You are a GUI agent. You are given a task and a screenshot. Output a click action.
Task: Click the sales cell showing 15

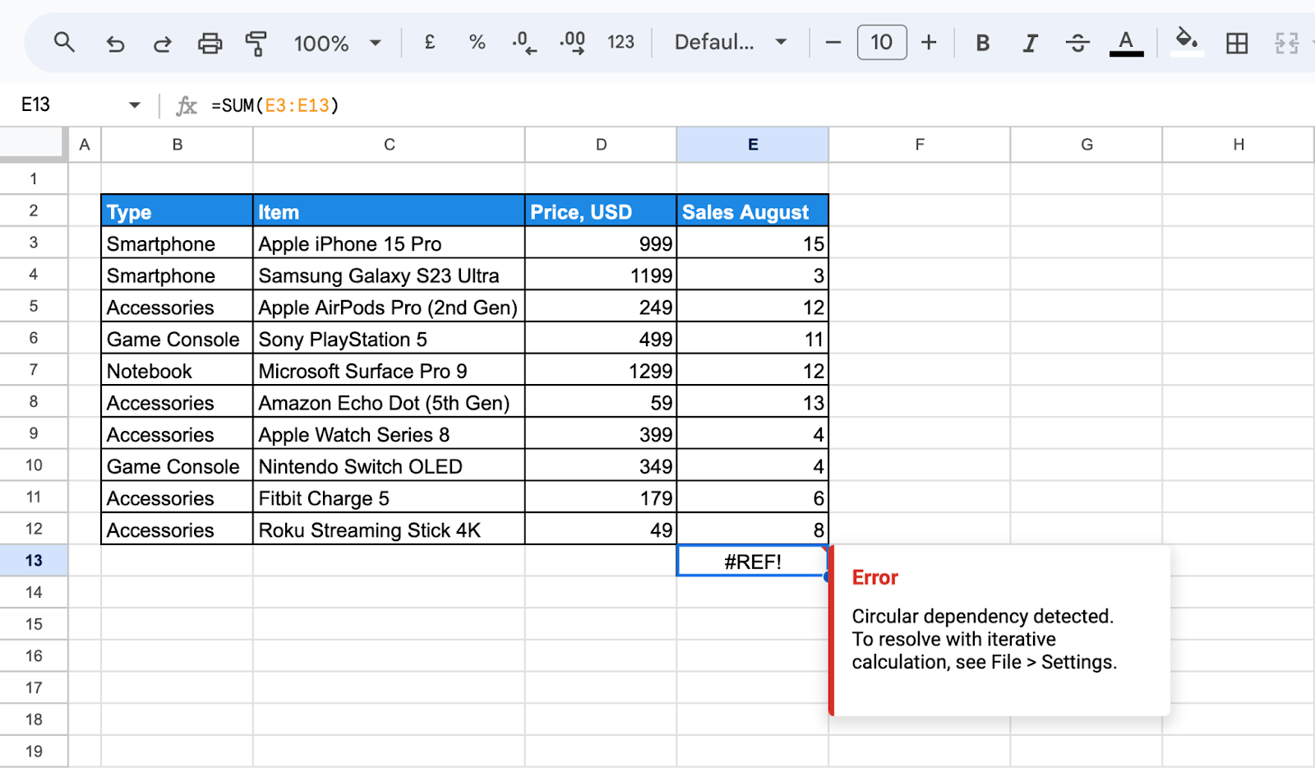coord(753,243)
